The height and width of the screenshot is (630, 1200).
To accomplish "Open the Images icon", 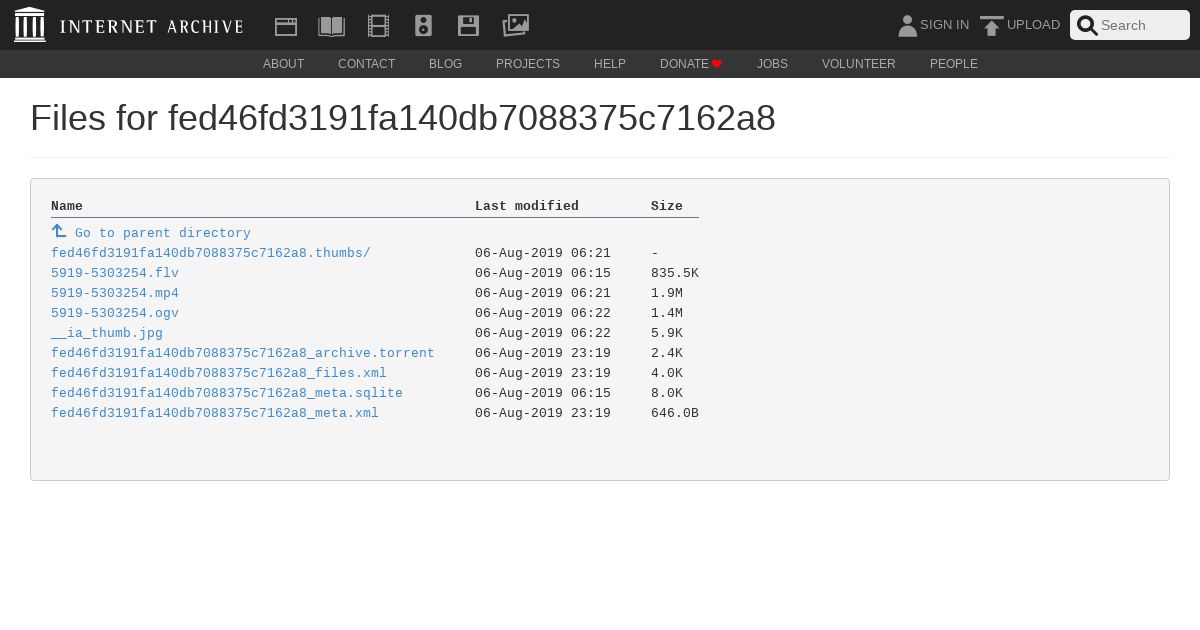I will click(515, 25).
